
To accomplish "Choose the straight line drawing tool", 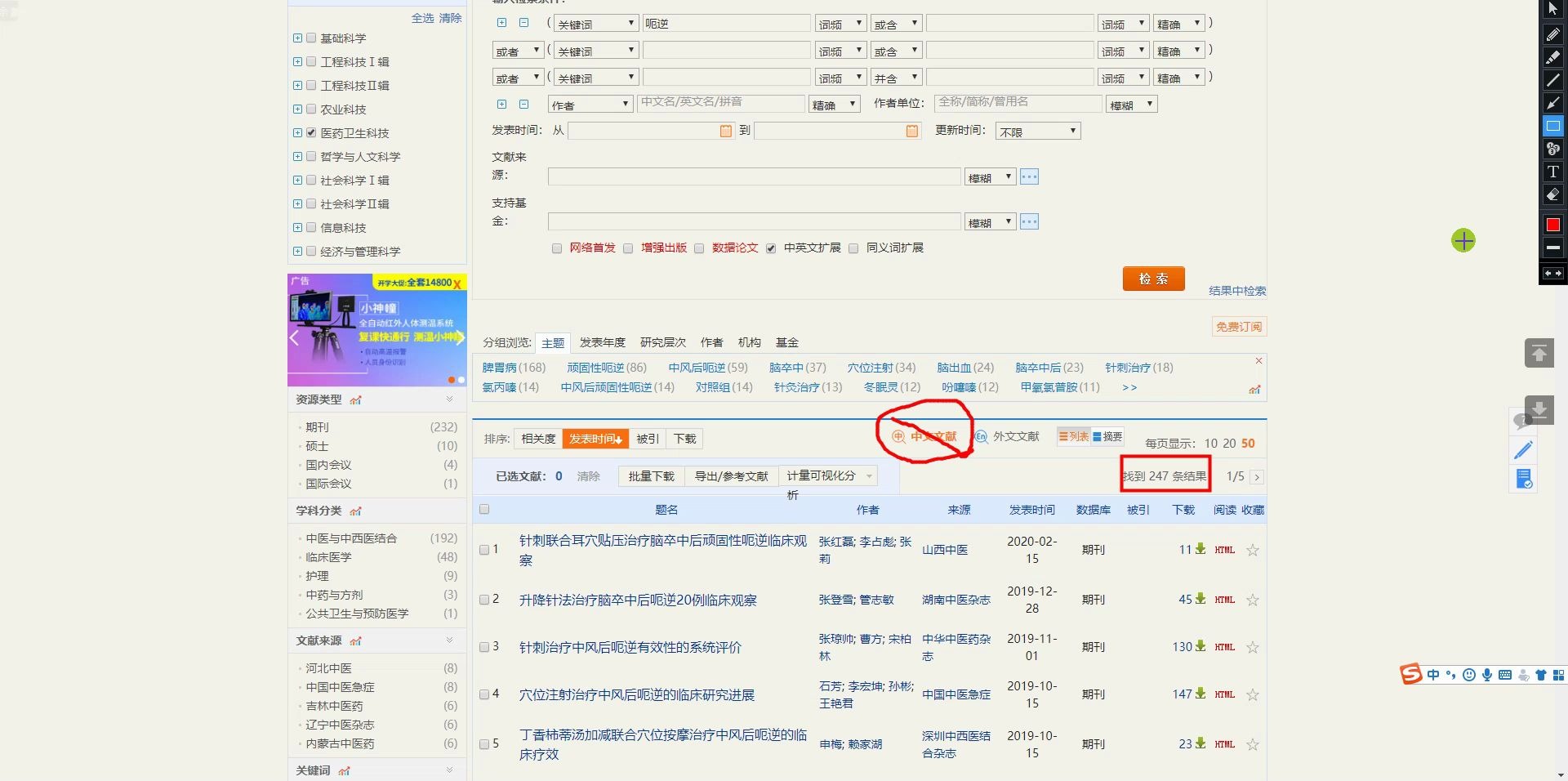I will tap(1552, 81).
